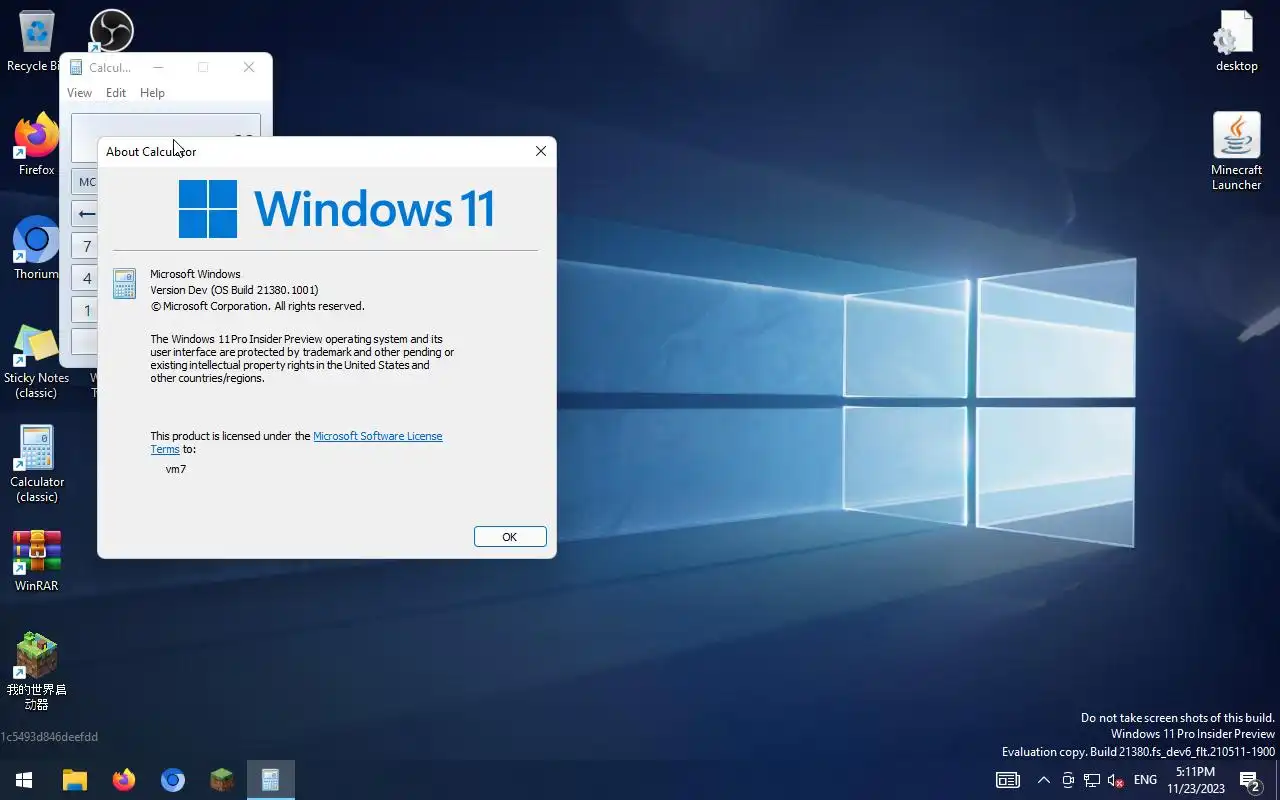Viewport: 1280px width, 800px height.
Task: Minimize the Calculator window
Action: (x=158, y=67)
